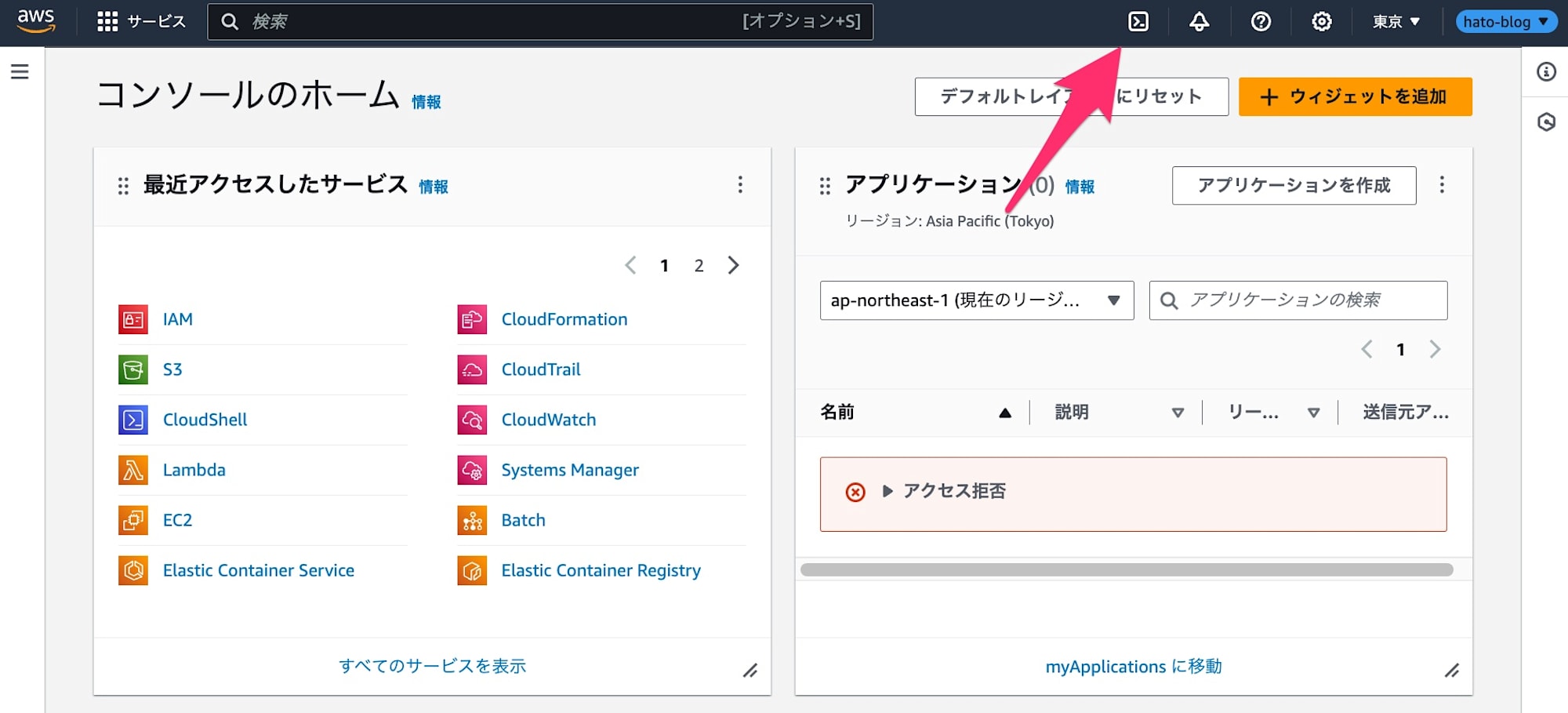The image size is (1568, 713).
Task: Open the hexagon icon on the right sidebar
Action: 1546,122
